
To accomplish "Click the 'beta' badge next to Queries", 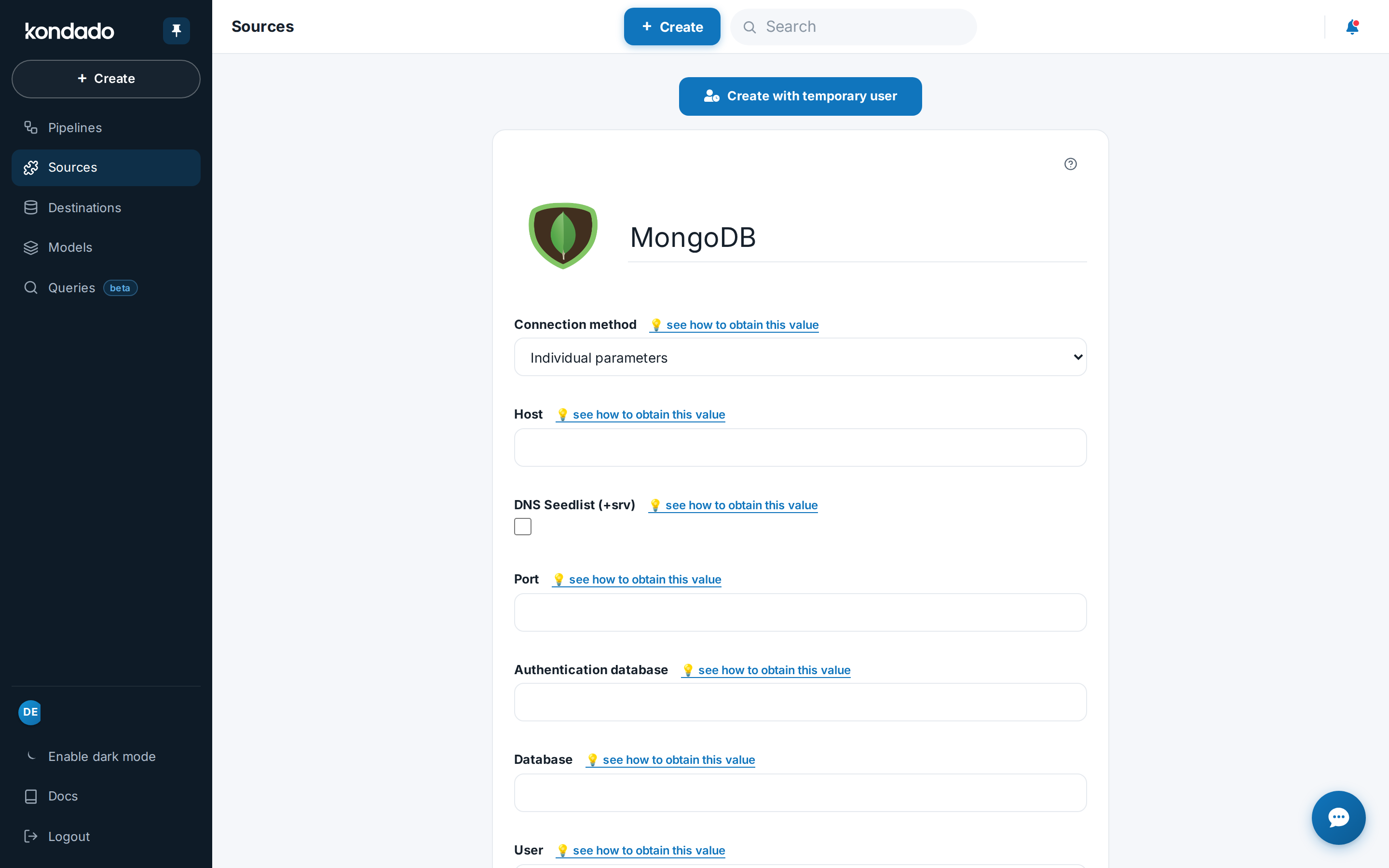I will pos(120,288).
